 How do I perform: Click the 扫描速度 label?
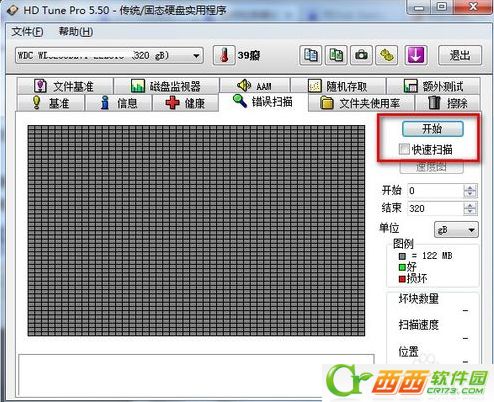tap(419, 325)
